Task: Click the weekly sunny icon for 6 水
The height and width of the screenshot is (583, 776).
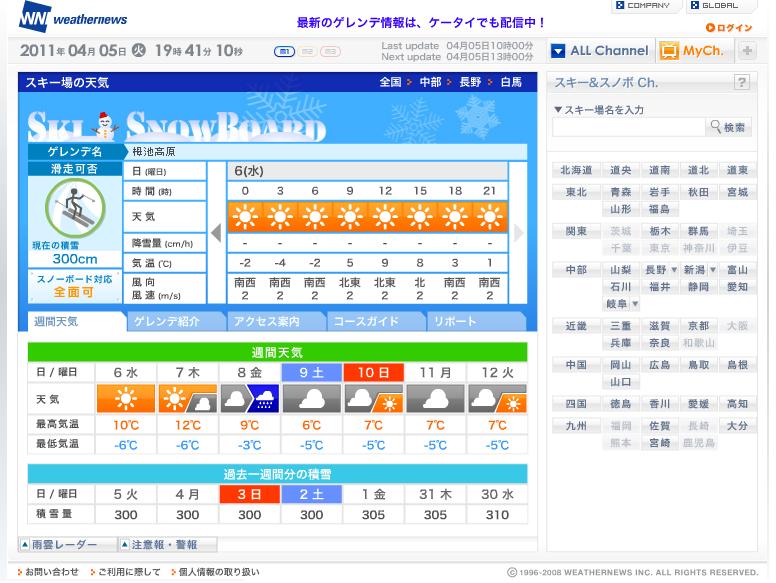Action: [x=126, y=399]
